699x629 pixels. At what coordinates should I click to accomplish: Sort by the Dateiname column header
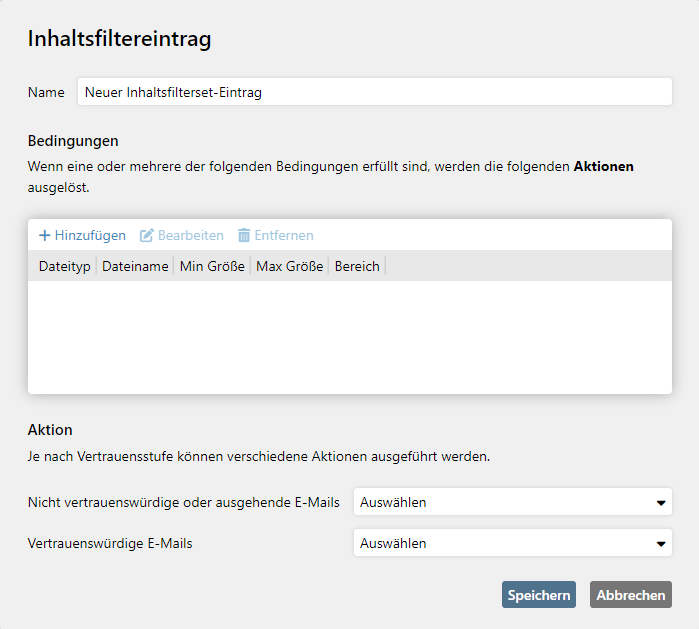(135, 266)
